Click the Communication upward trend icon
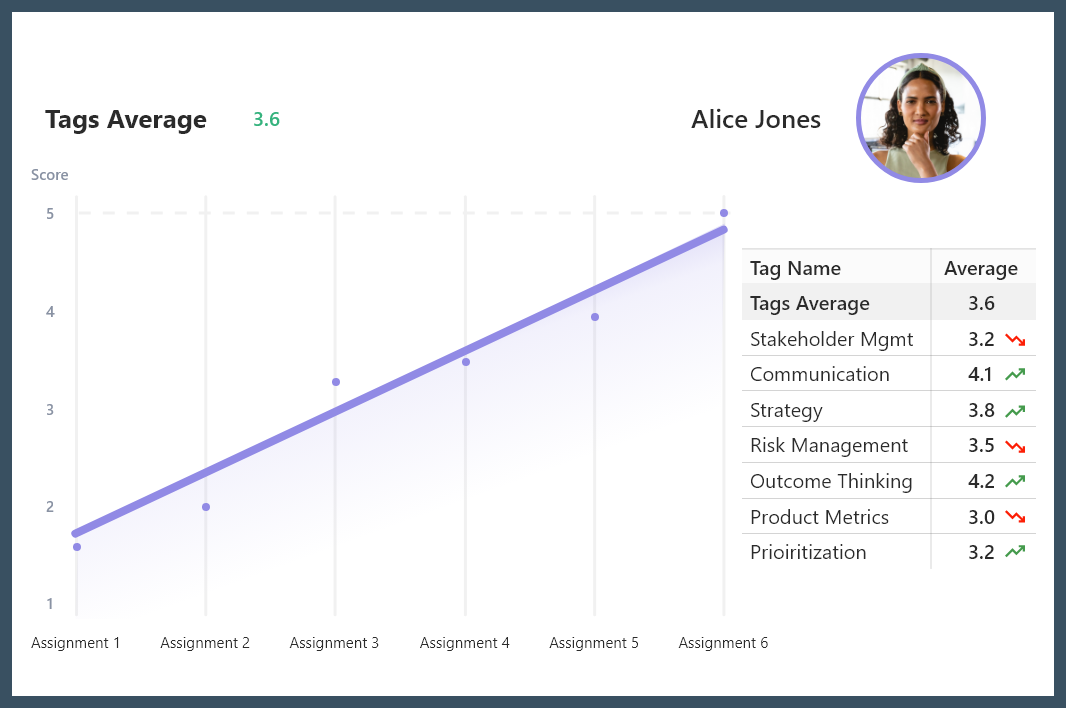Screen dimensions: 1066x708 1016,375
